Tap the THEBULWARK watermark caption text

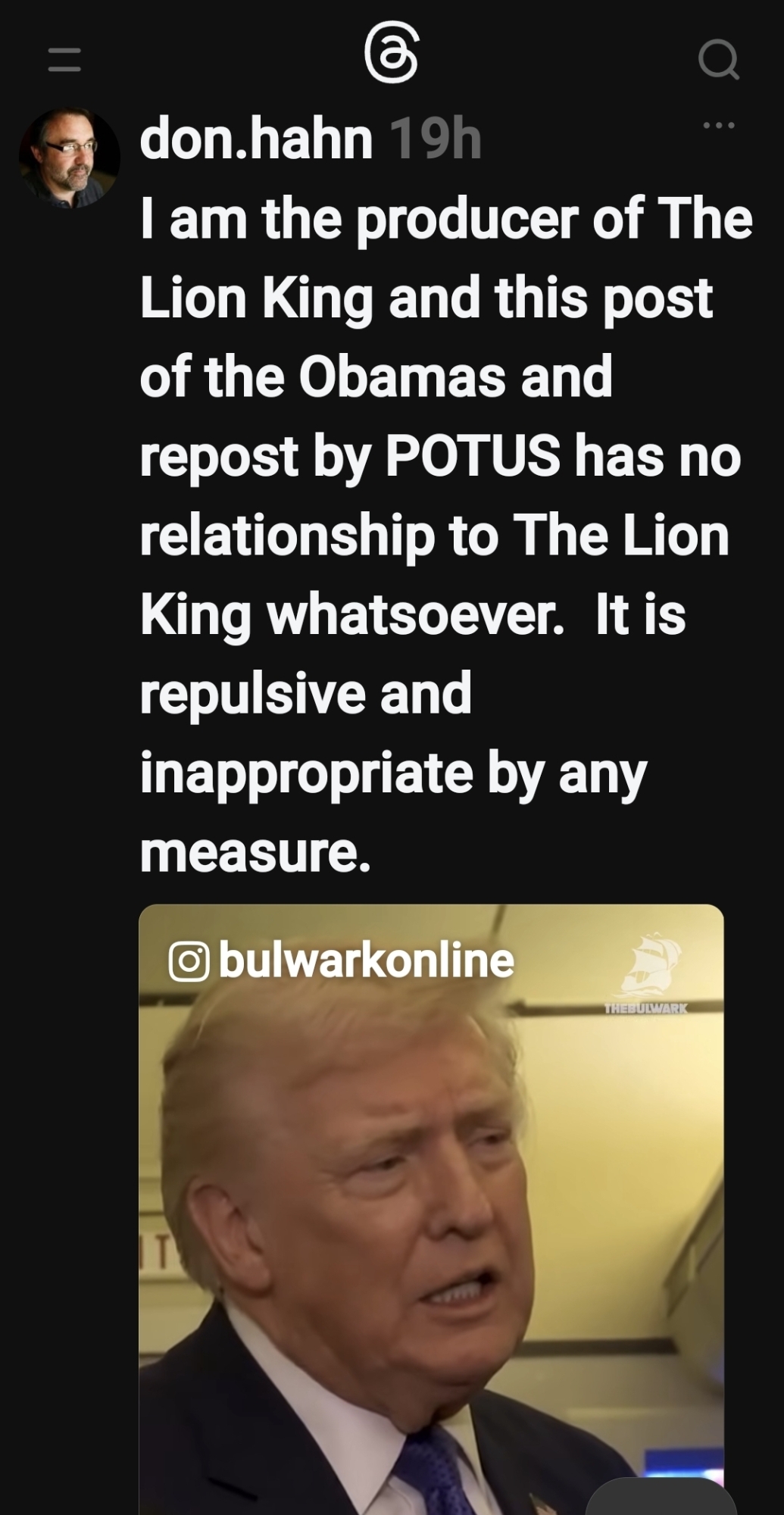[x=646, y=1009]
